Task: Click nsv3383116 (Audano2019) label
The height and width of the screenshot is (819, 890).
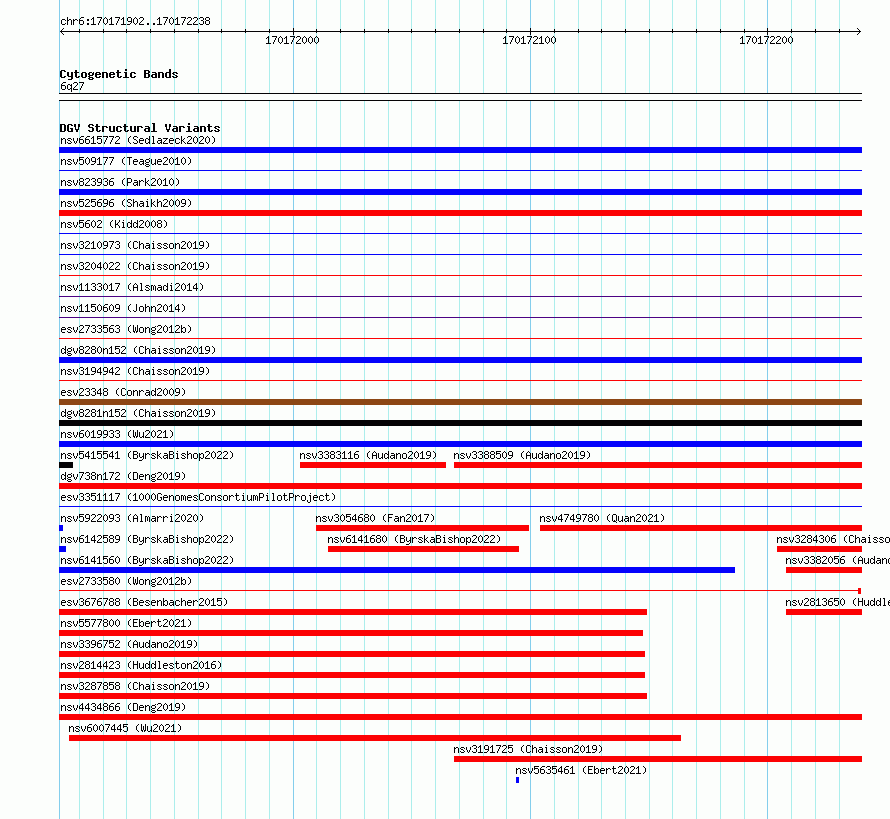Action: [x=368, y=455]
